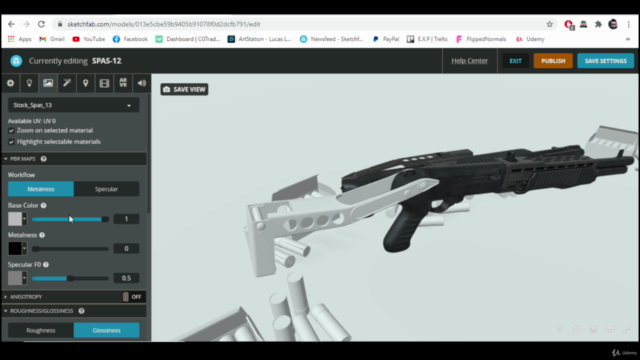Open the Help Center link
The height and width of the screenshot is (360, 640).
(469, 61)
